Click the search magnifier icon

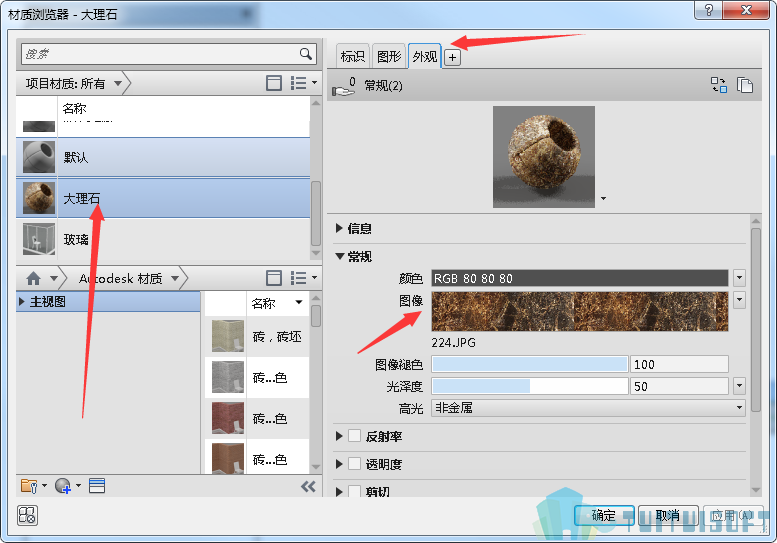coord(306,54)
